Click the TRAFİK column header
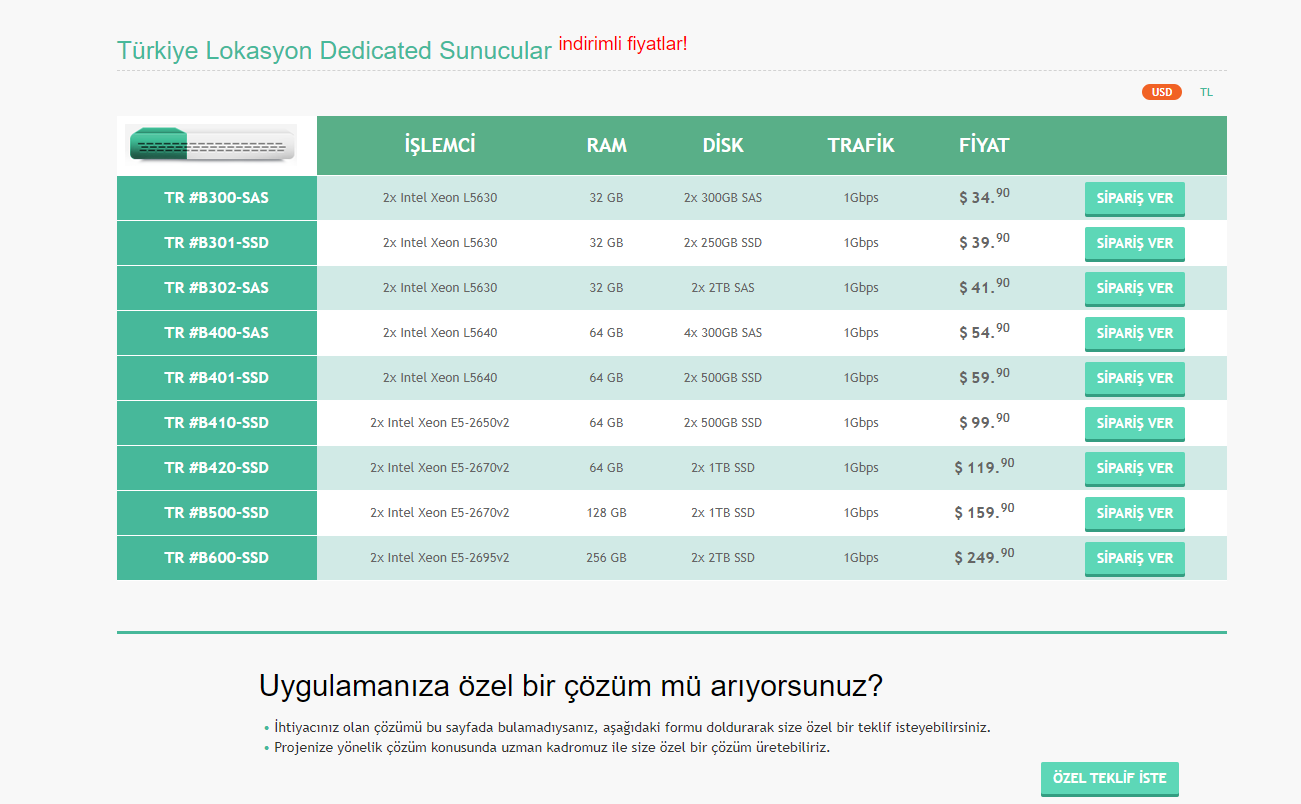1301x804 pixels. [861, 145]
